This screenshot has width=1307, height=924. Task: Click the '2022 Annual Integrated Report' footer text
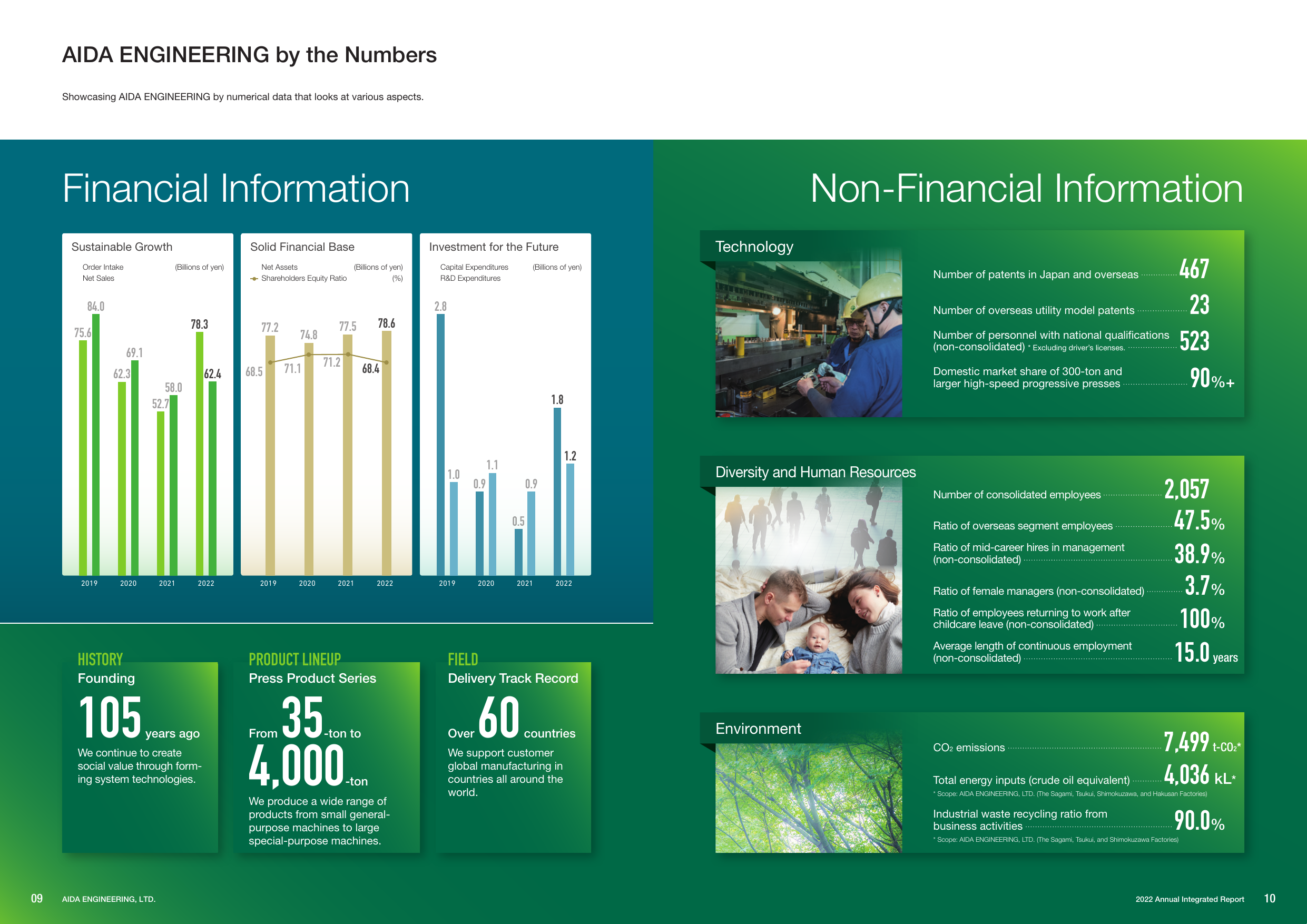1190,899
